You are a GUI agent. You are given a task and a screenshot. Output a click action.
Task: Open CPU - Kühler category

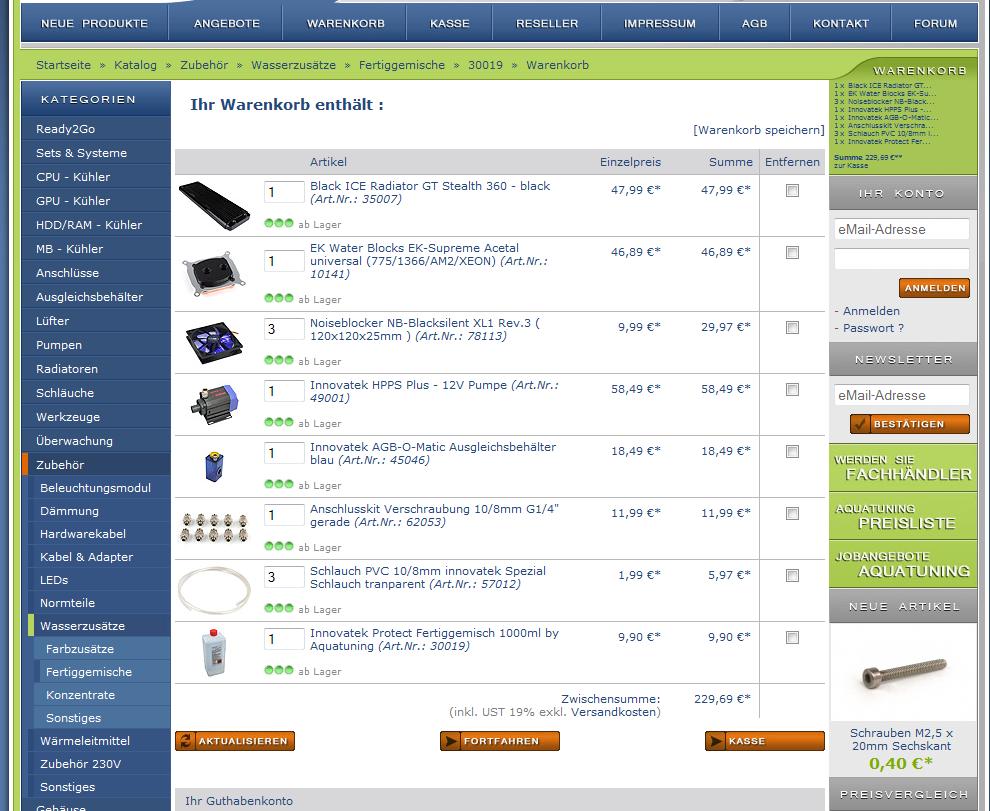click(96, 177)
